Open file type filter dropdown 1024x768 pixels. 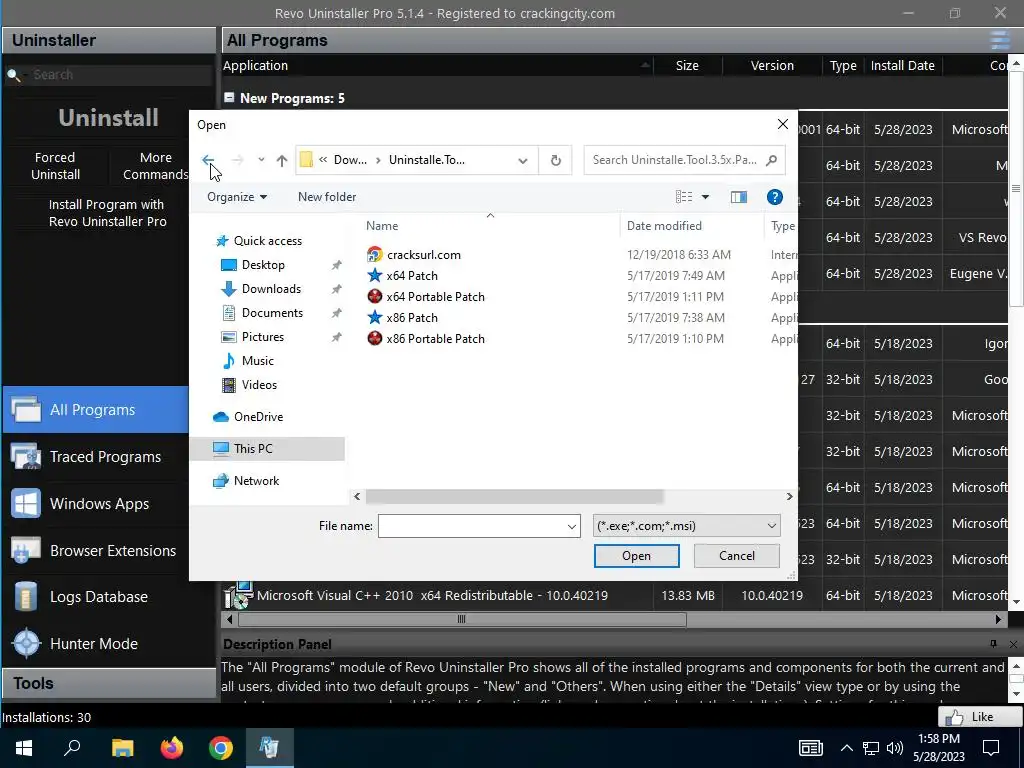coord(686,526)
